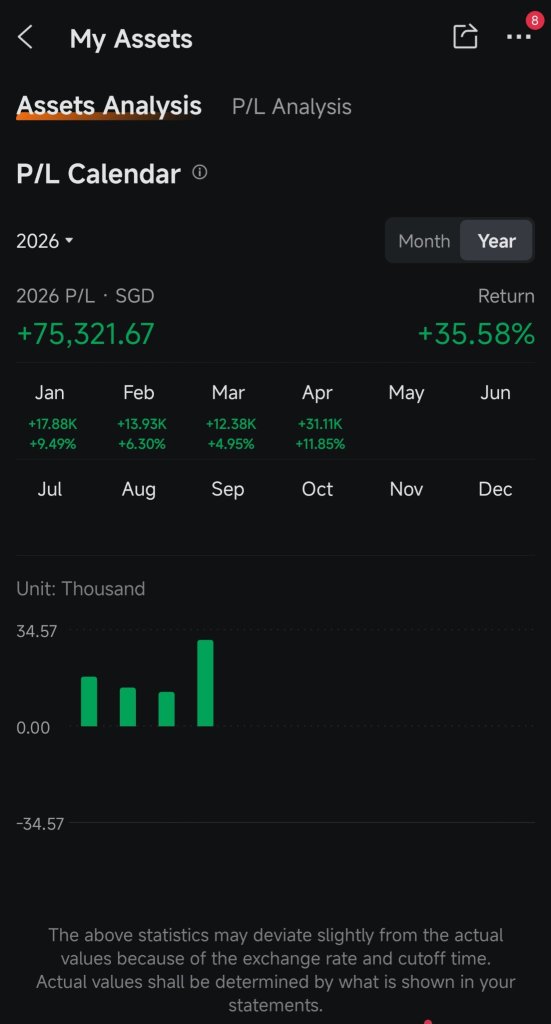Open February P/L details

[x=140, y=418]
